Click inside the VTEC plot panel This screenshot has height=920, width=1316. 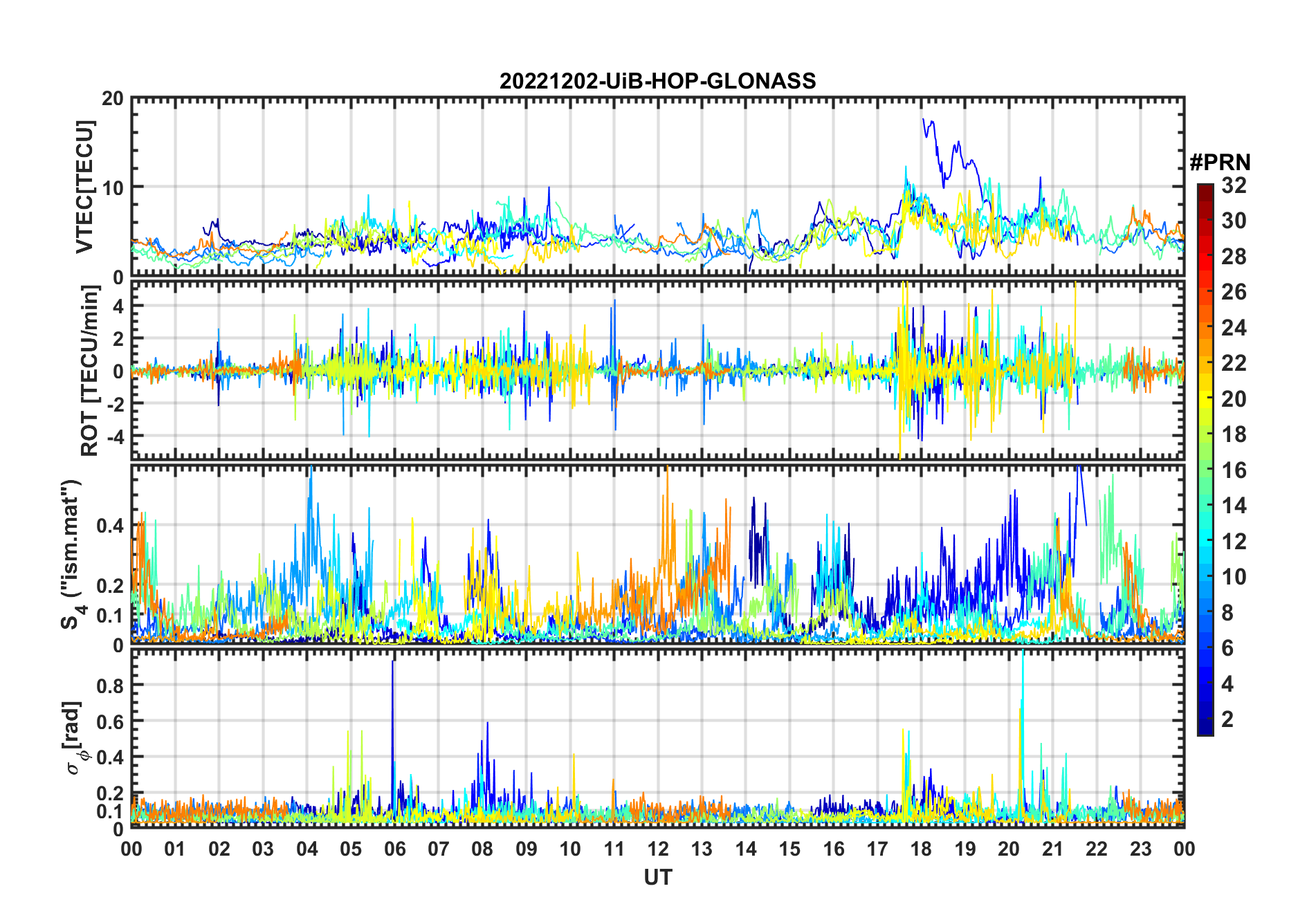tap(658, 187)
